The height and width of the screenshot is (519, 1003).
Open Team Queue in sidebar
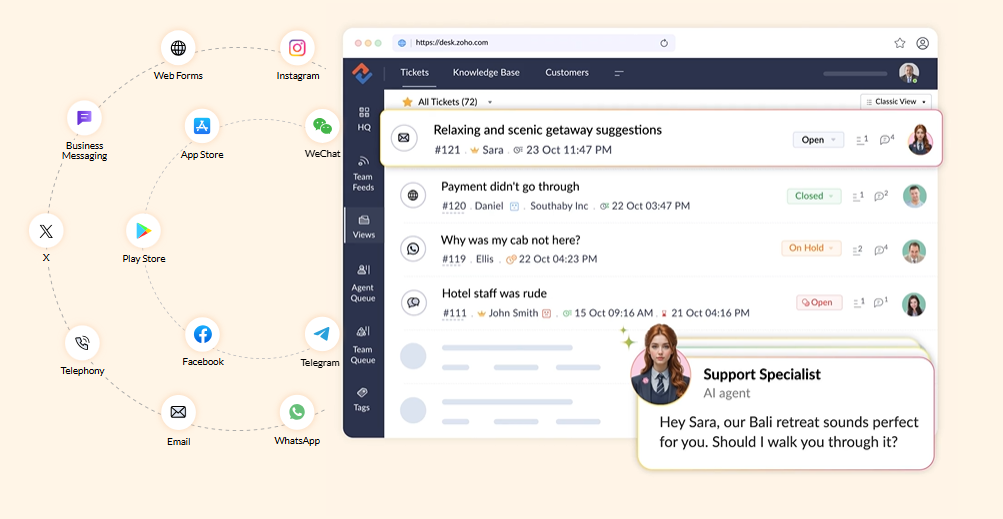[363, 343]
